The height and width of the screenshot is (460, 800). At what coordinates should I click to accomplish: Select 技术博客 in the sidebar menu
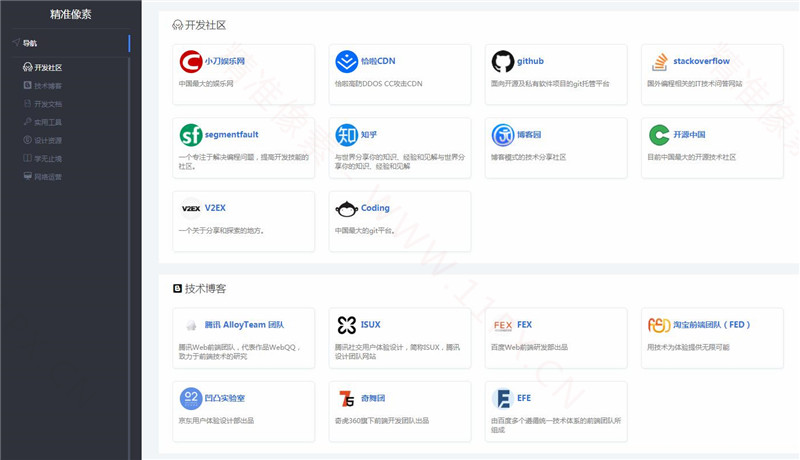pos(48,86)
